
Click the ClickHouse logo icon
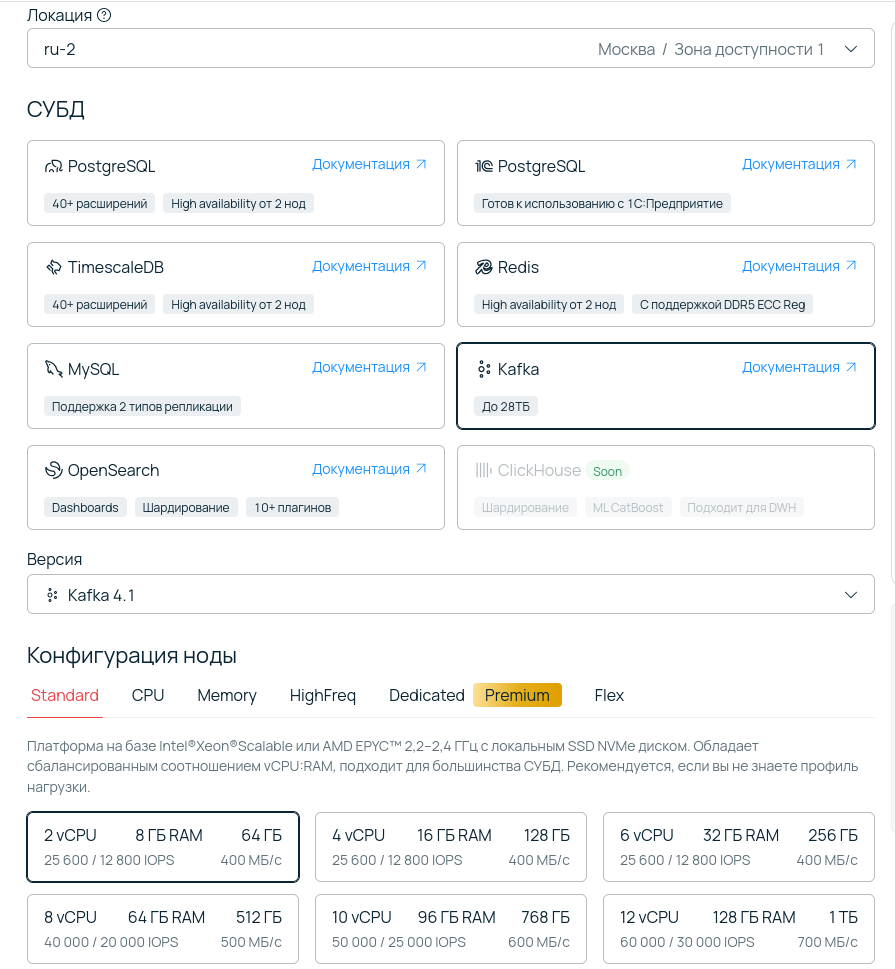point(483,470)
